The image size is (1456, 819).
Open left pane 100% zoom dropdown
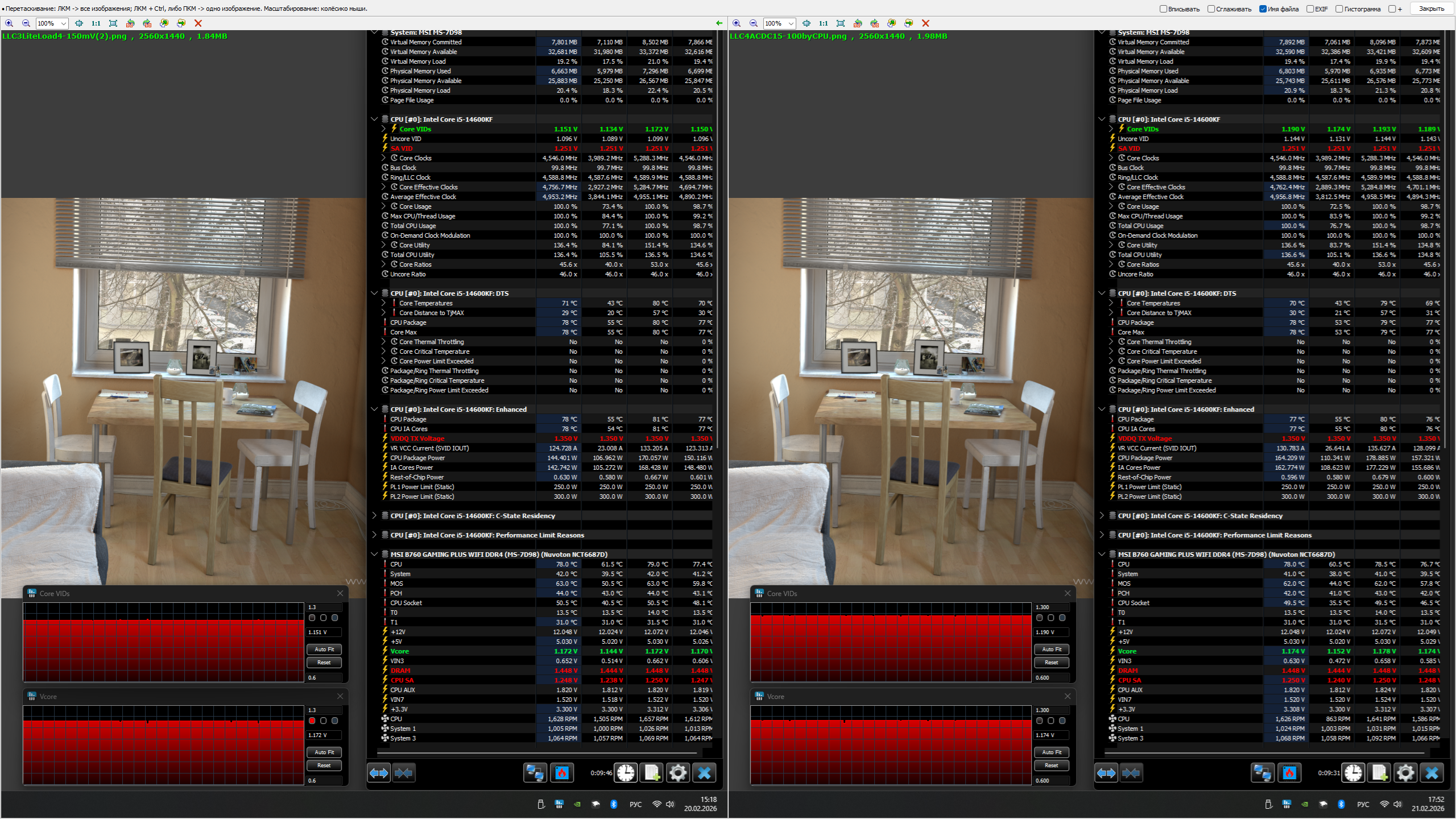point(63,23)
